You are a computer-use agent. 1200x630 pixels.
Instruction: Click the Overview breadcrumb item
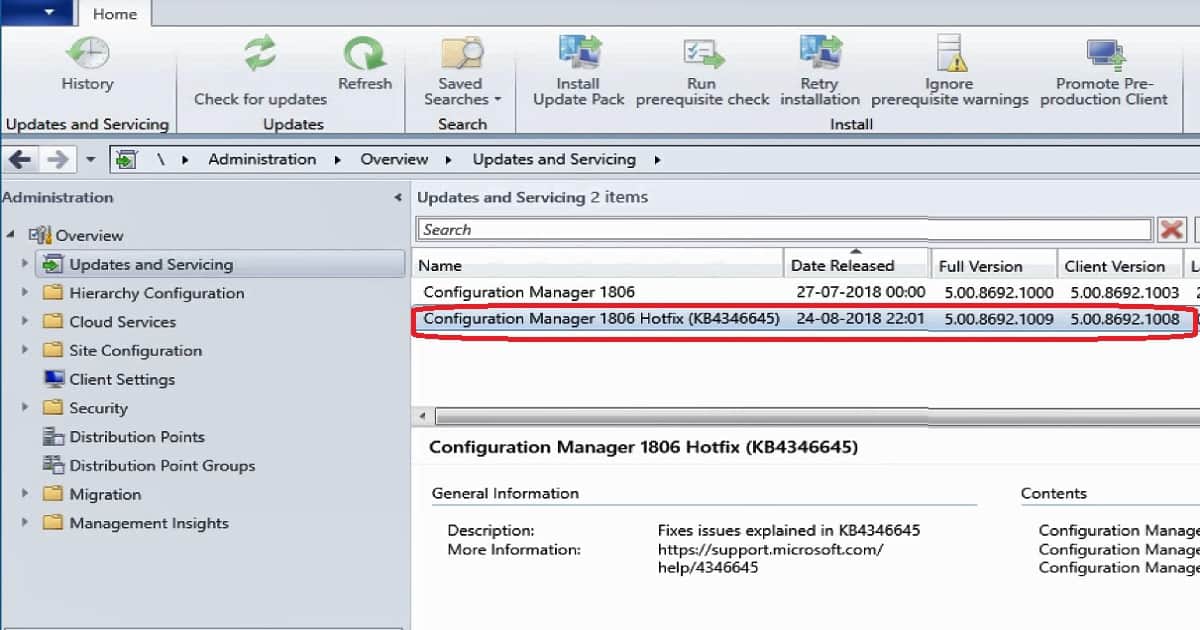(x=394, y=159)
